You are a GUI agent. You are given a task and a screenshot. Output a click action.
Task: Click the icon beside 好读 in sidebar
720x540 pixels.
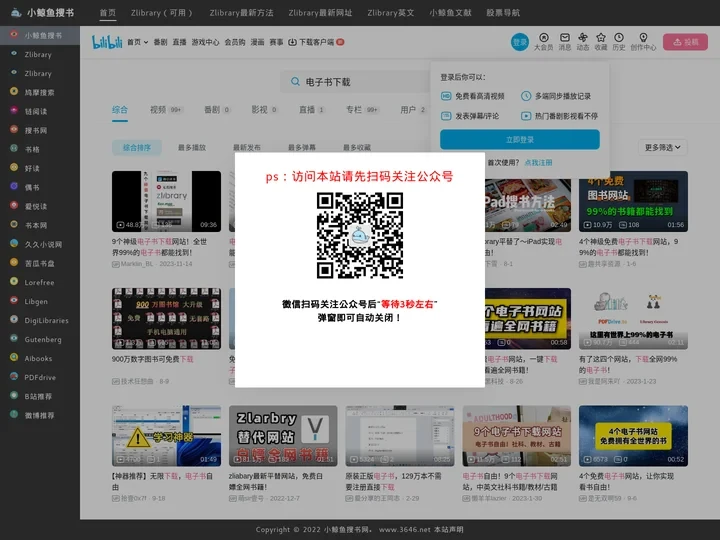coord(14,167)
